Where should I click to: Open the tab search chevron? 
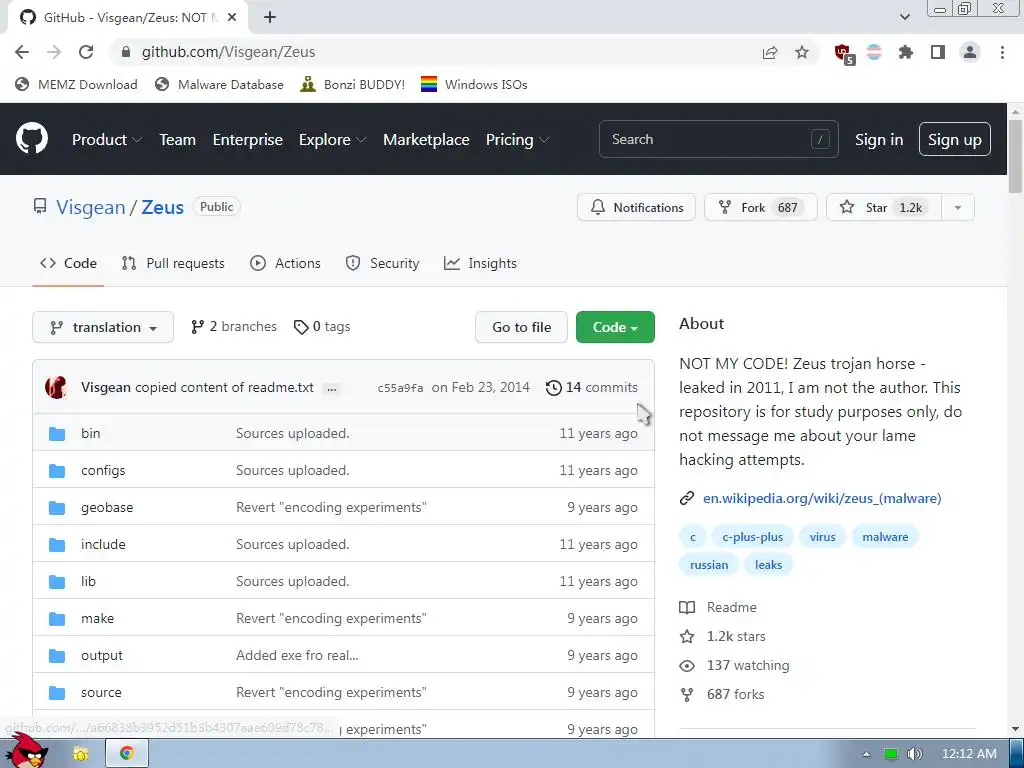904,17
